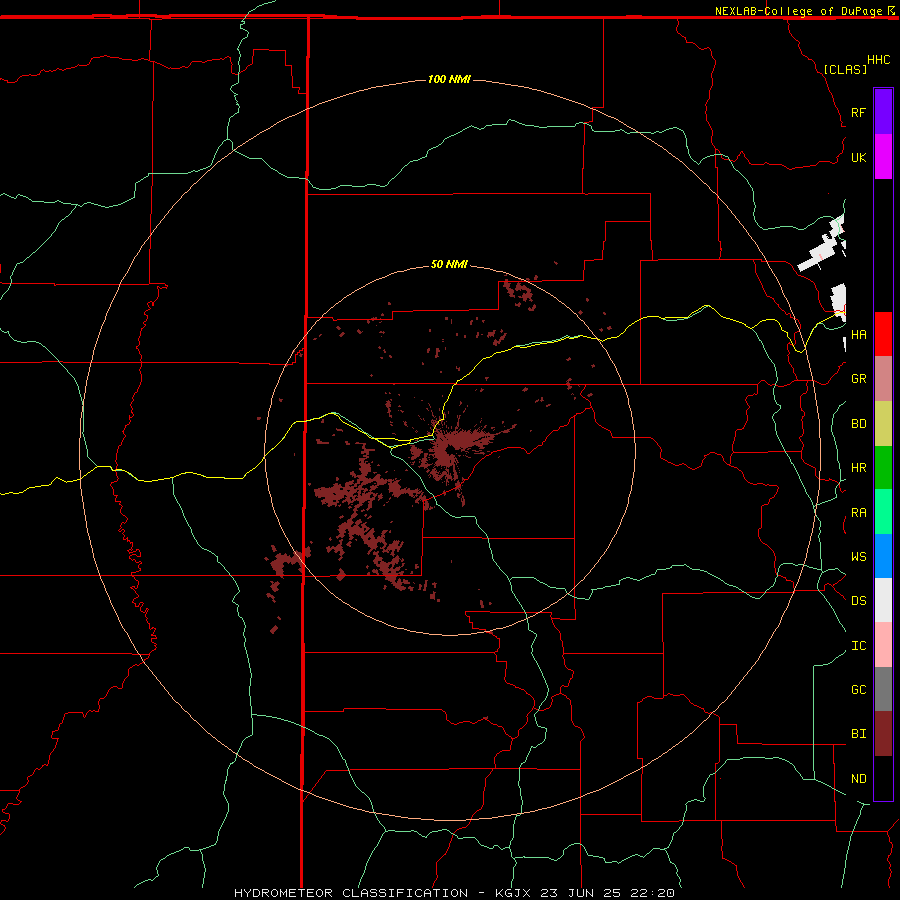900x900 pixels.
Task: Click the 'NEXLAB-College of DuPage' text
Action: [x=798, y=11]
